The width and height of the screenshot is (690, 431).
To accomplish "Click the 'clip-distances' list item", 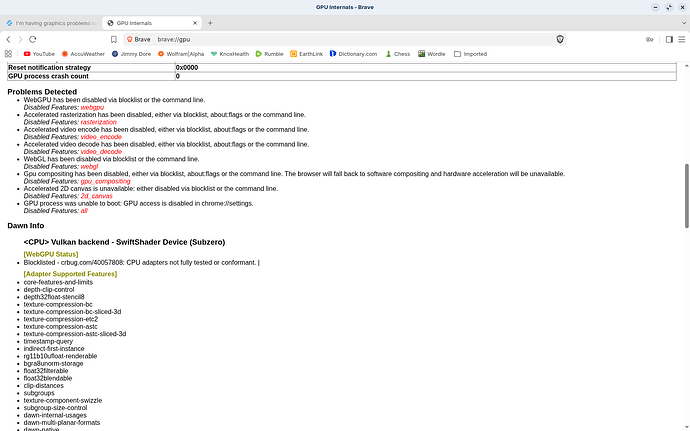I will (44, 386).
